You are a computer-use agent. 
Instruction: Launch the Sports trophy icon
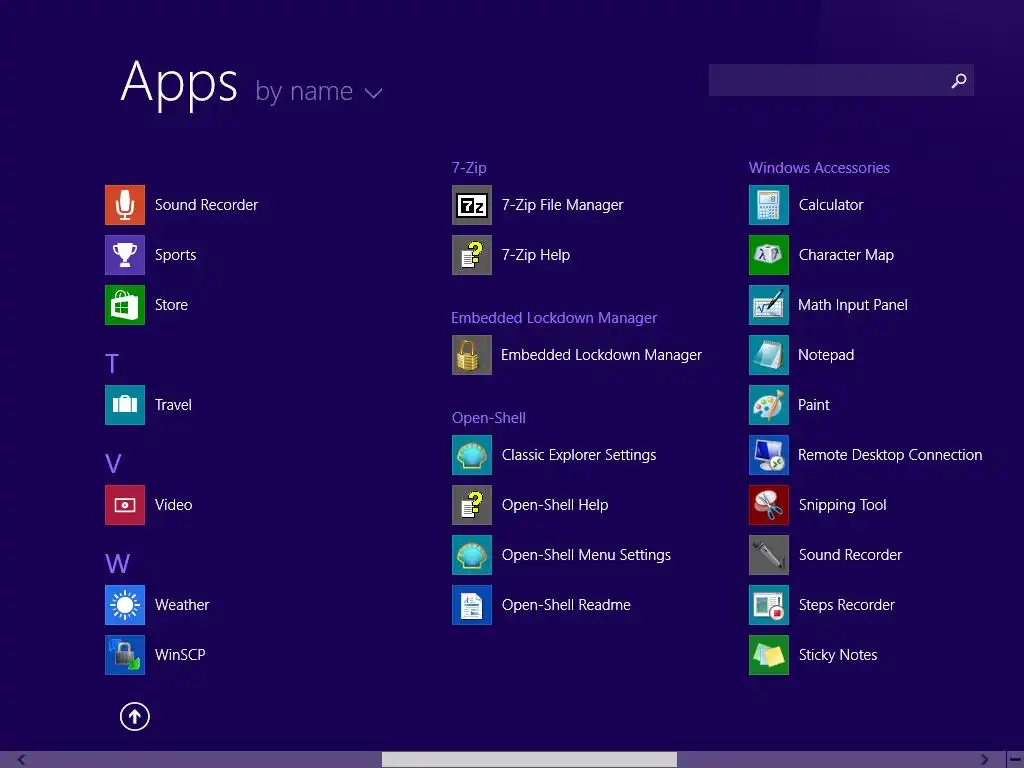click(x=125, y=255)
